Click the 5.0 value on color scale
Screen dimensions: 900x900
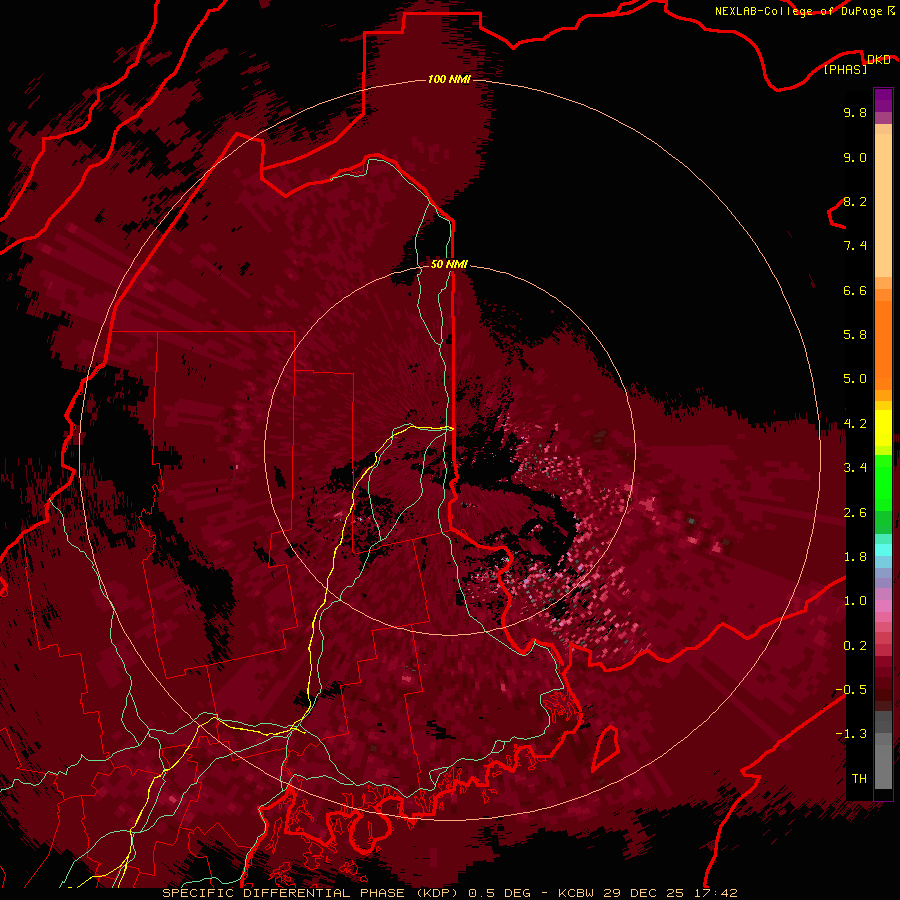pyautogui.click(x=855, y=379)
